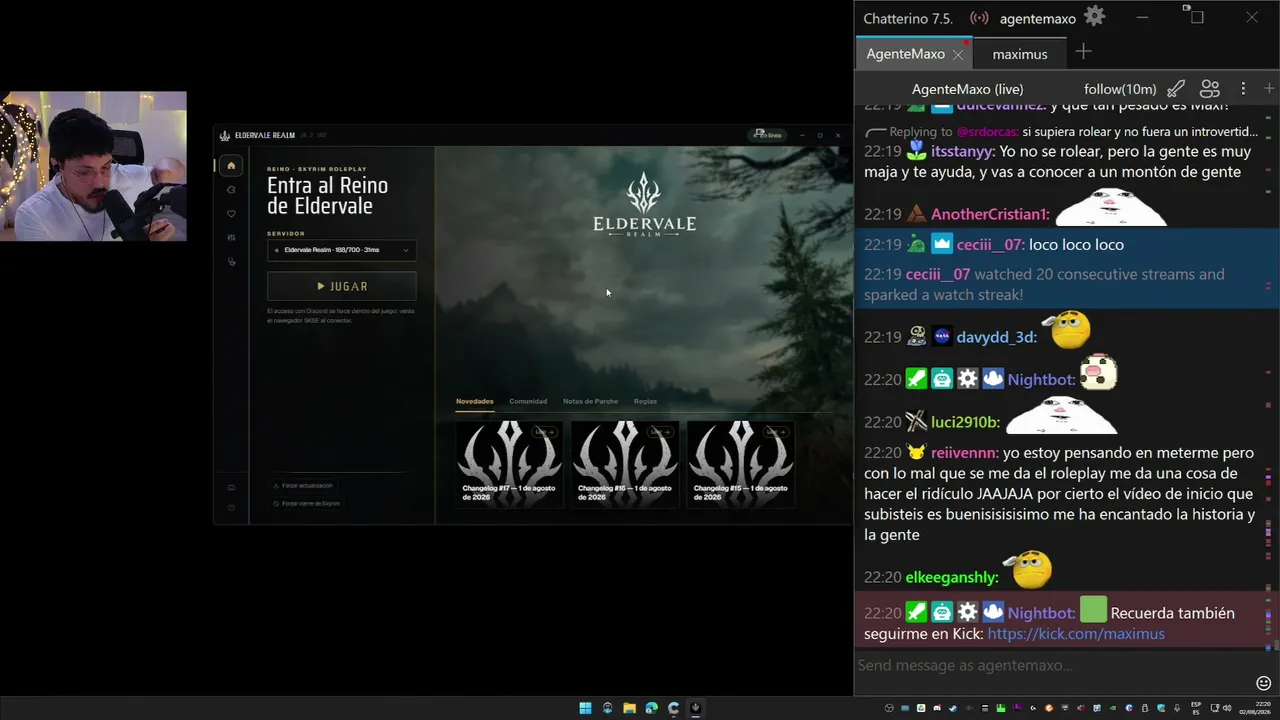Click the live streaming status icon in Chatterino

(x=979, y=18)
